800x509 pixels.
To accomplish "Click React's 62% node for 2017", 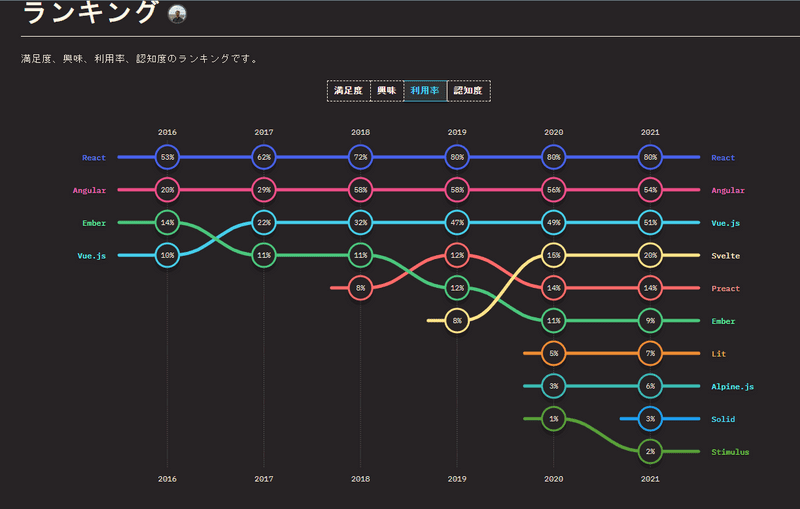I will coord(264,157).
